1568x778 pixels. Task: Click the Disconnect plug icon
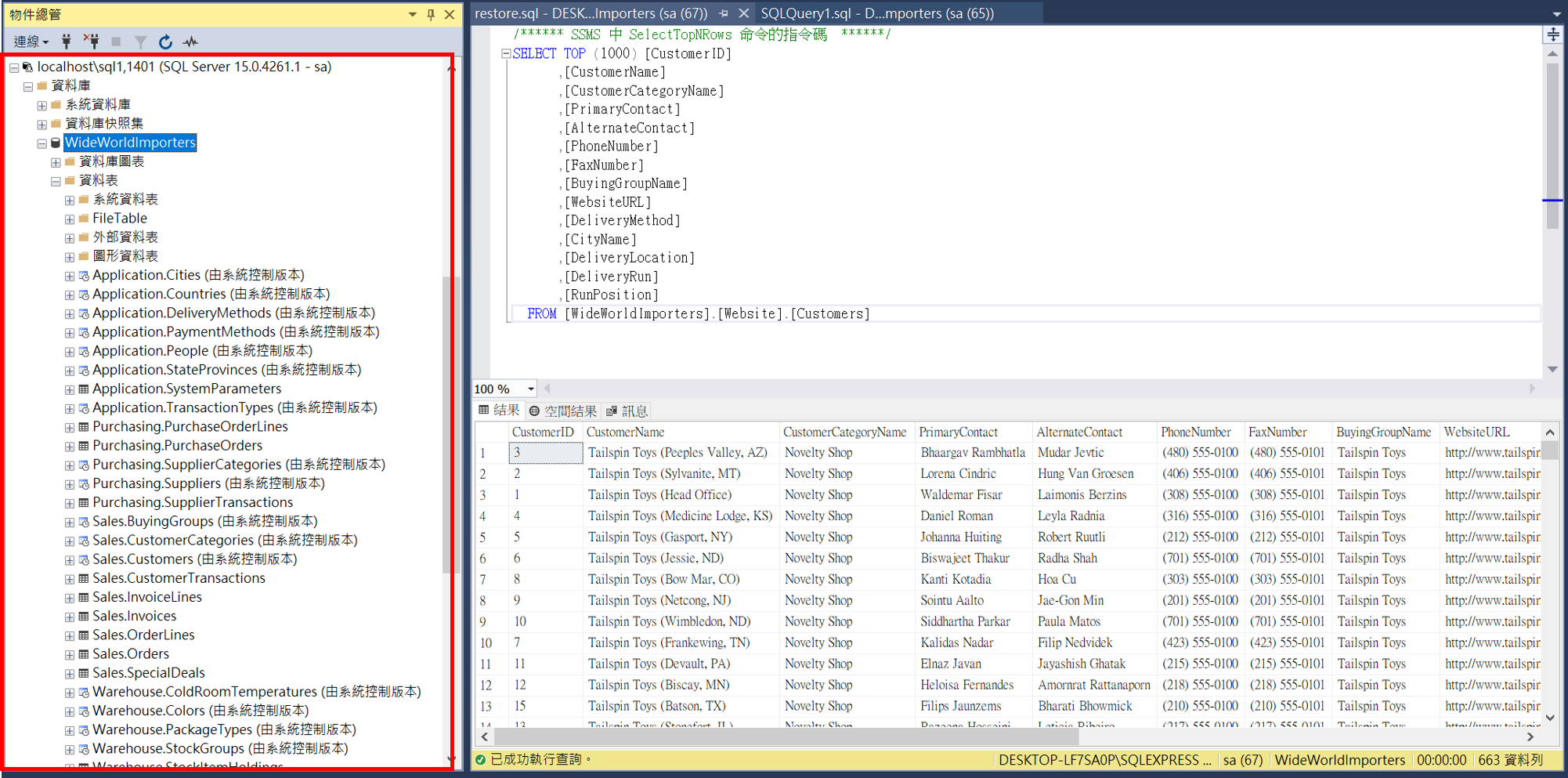click(x=92, y=42)
